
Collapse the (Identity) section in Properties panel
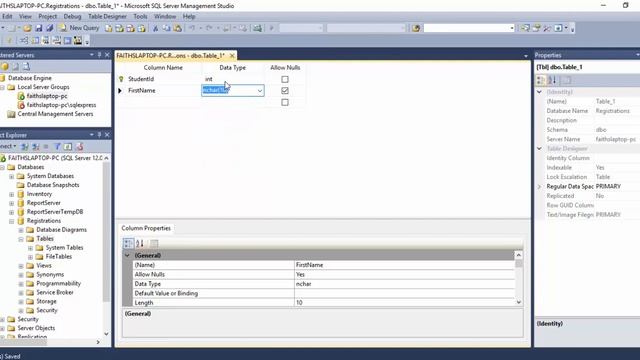coord(540,92)
